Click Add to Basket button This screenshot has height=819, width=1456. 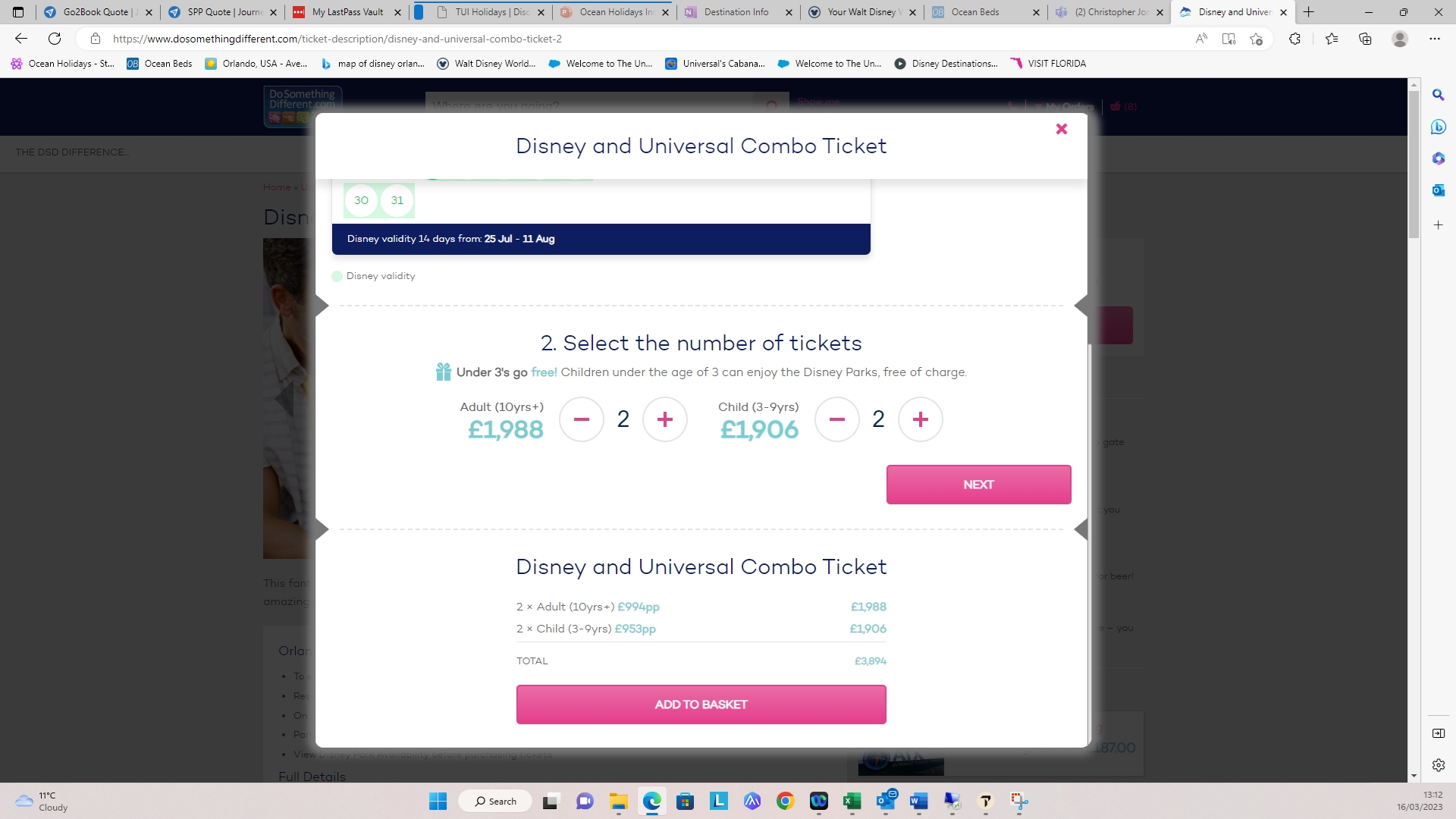pyautogui.click(x=701, y=704)
